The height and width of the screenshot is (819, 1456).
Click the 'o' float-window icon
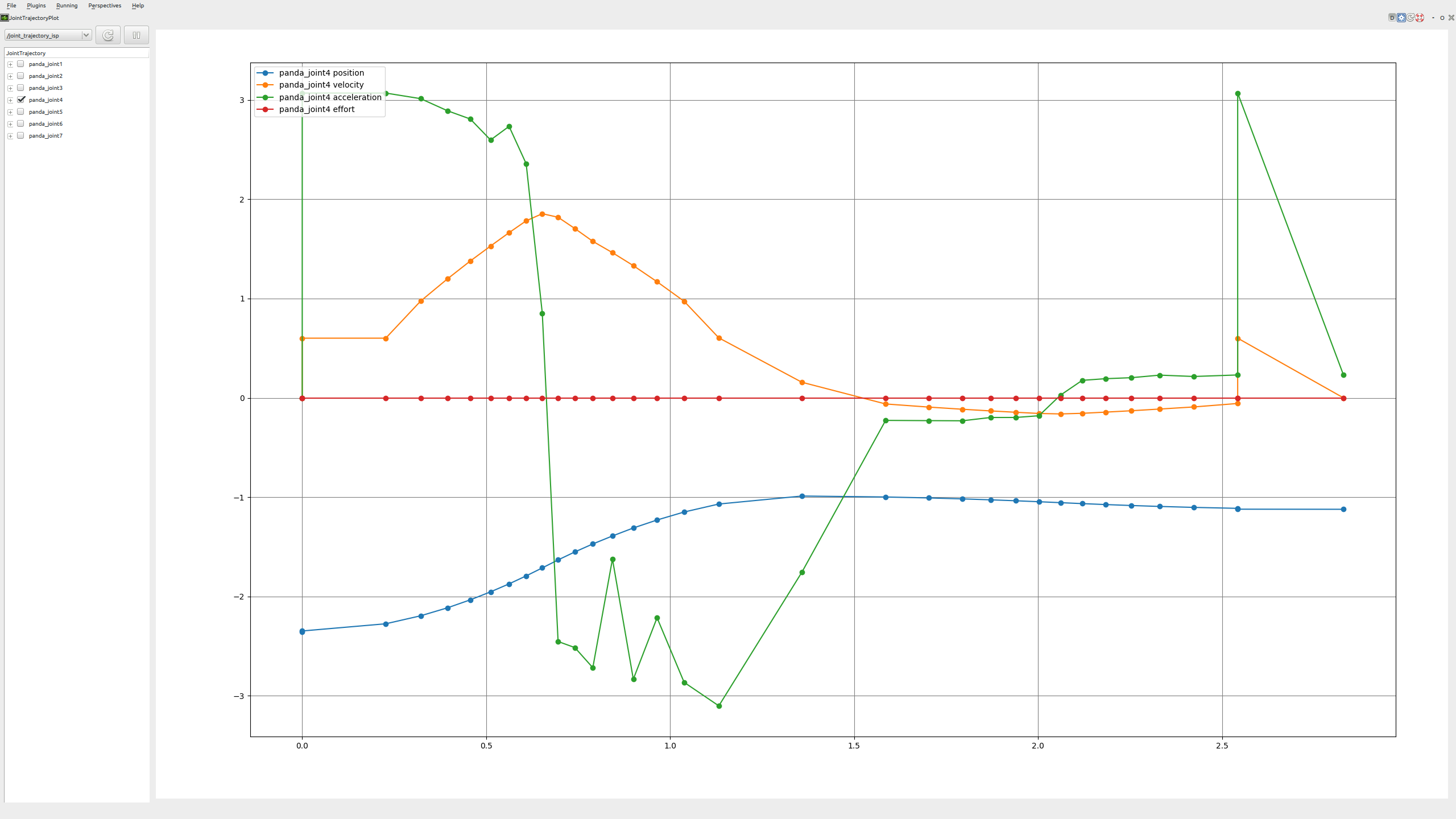coord(1442,18)
